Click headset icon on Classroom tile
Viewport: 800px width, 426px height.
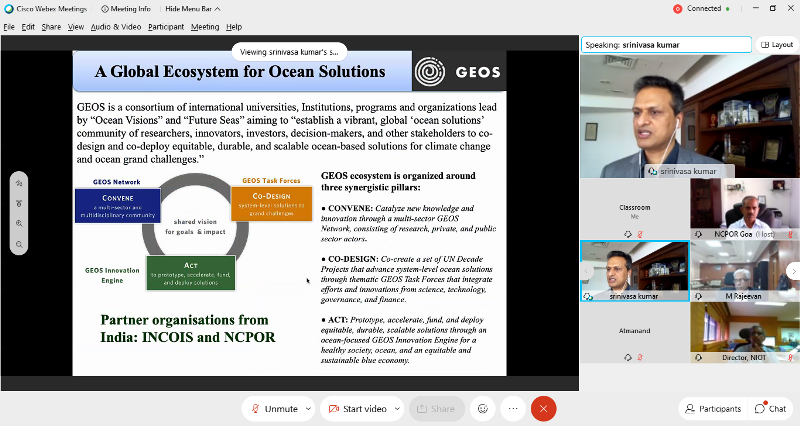click(x=628, y=234)
